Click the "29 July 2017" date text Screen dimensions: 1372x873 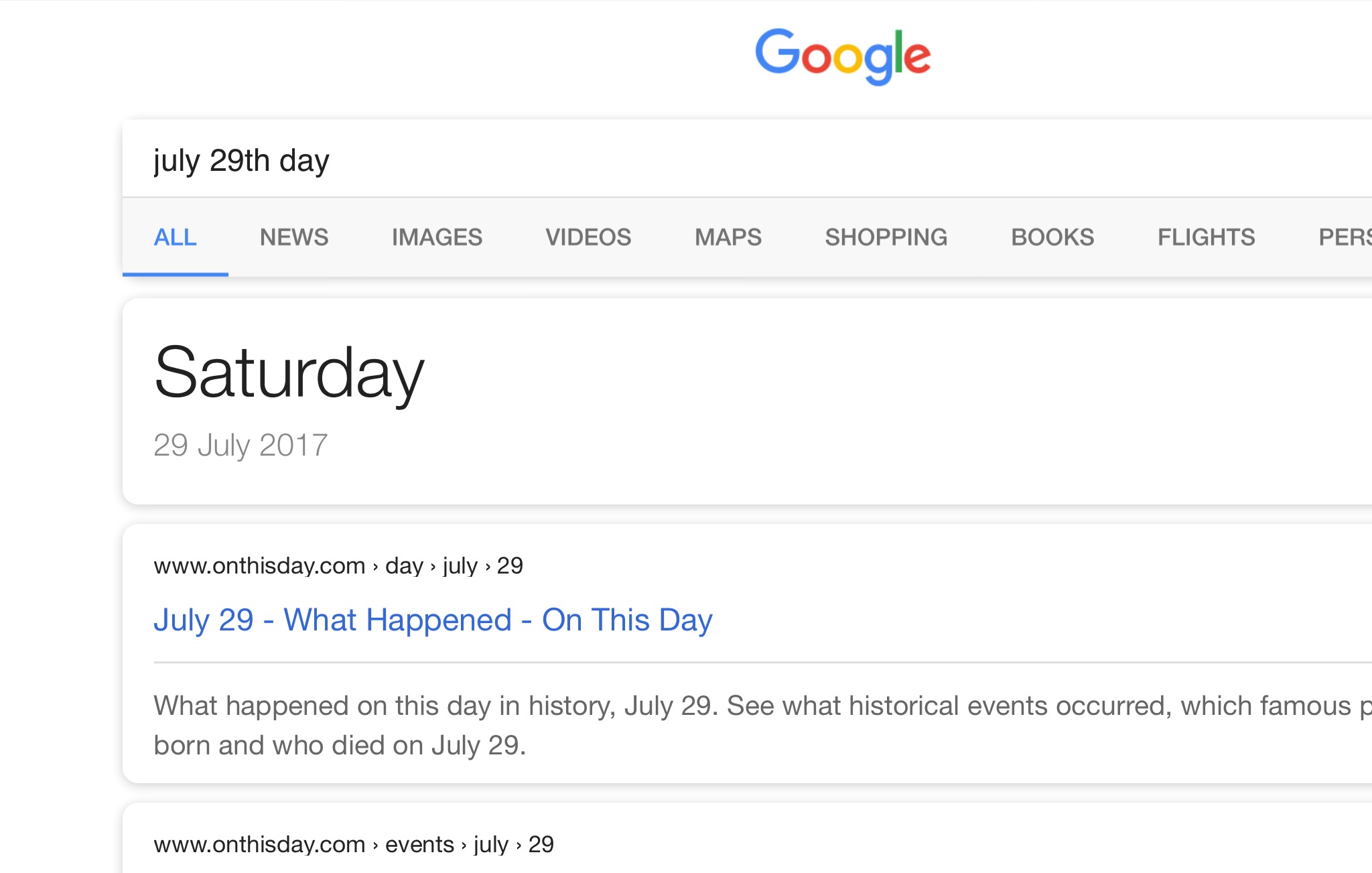pos(241,446)
